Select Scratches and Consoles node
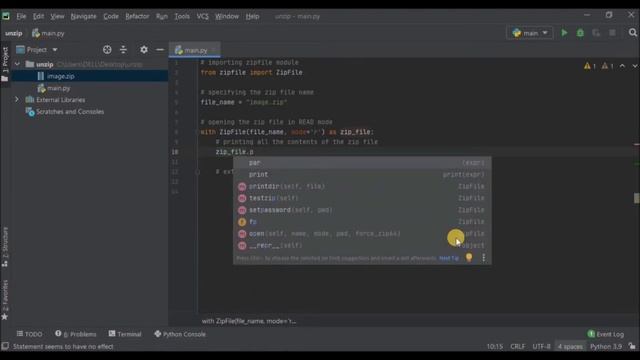 (x=70, y=111)
